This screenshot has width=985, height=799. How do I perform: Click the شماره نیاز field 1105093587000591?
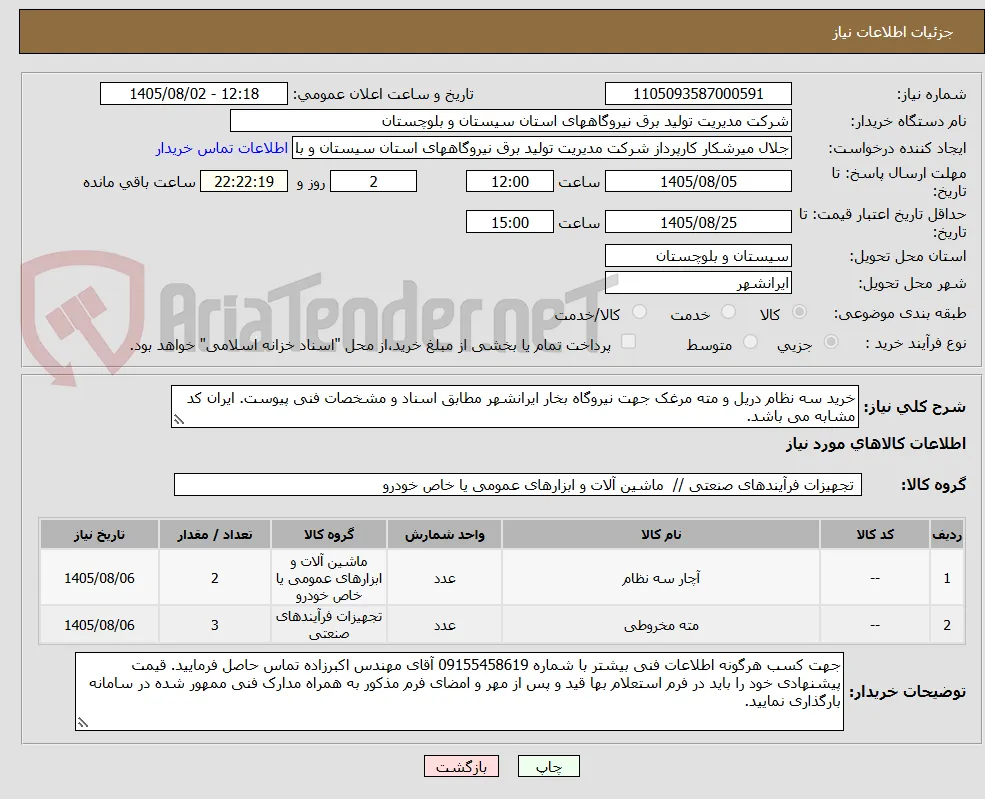pos(698,94)
